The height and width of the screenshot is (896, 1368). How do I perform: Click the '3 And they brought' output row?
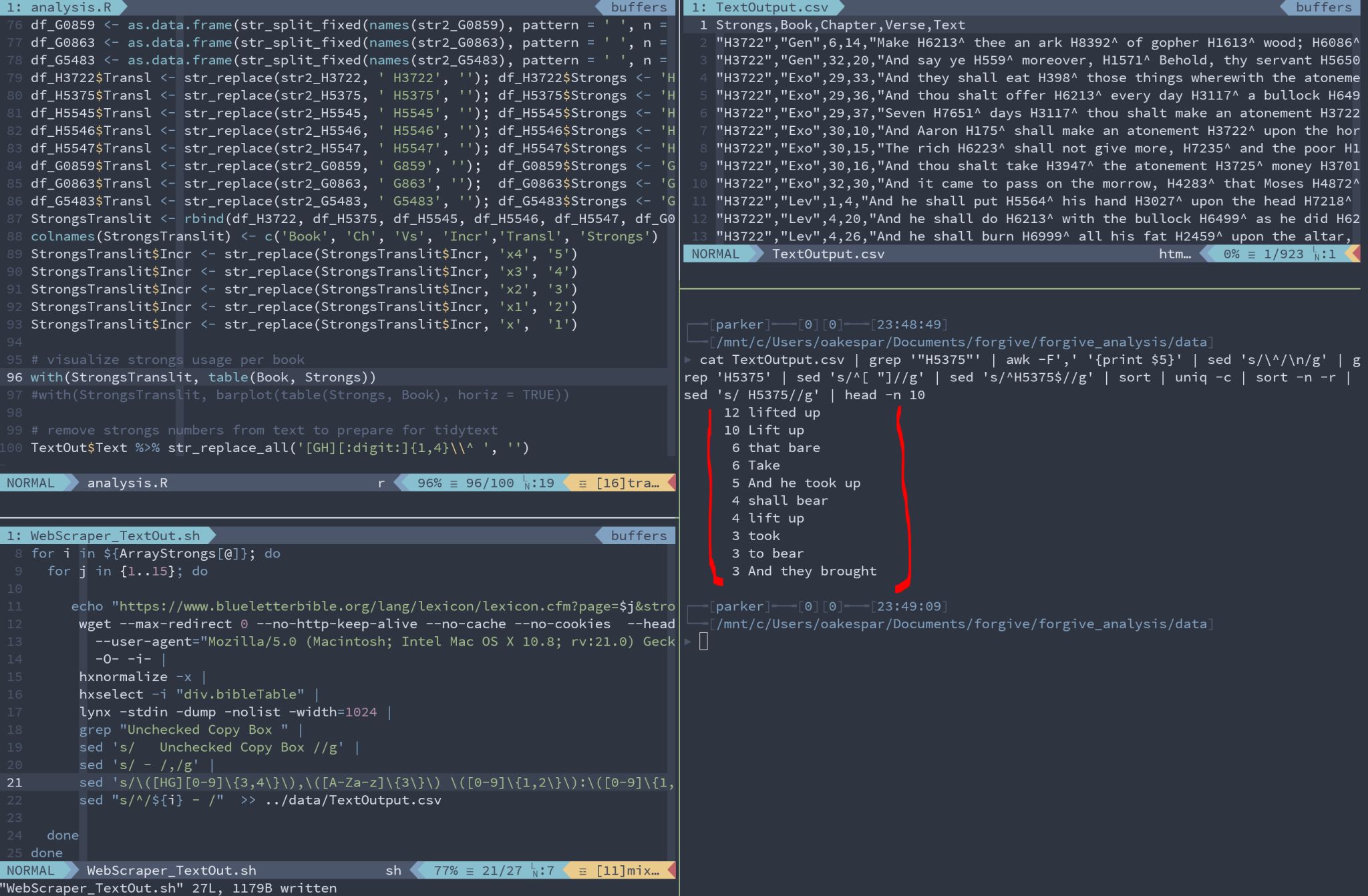point(804,571)
